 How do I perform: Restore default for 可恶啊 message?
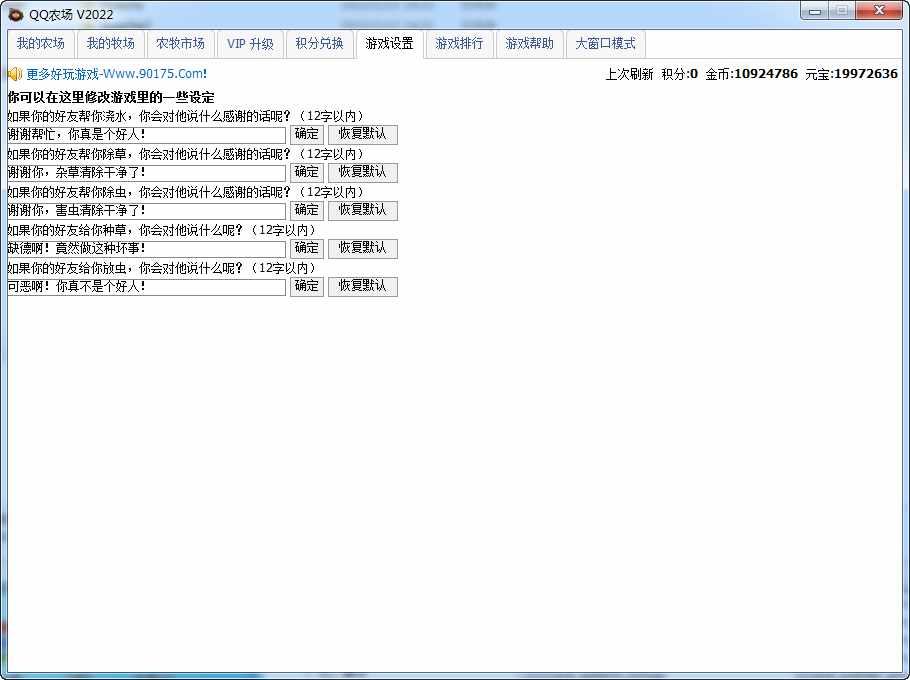(362, 286)
